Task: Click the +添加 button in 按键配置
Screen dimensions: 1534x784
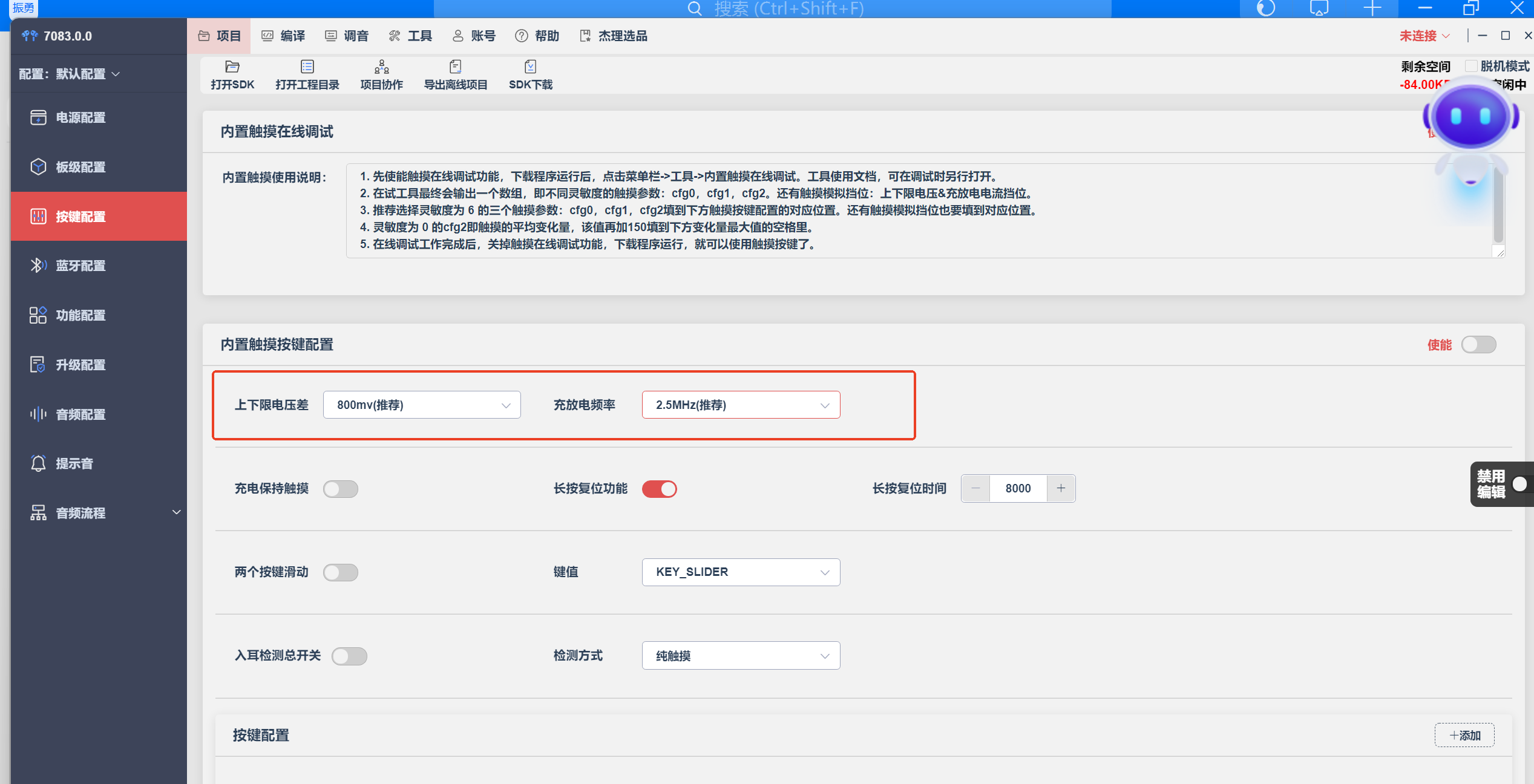Action: click(x=1464, y=736)
